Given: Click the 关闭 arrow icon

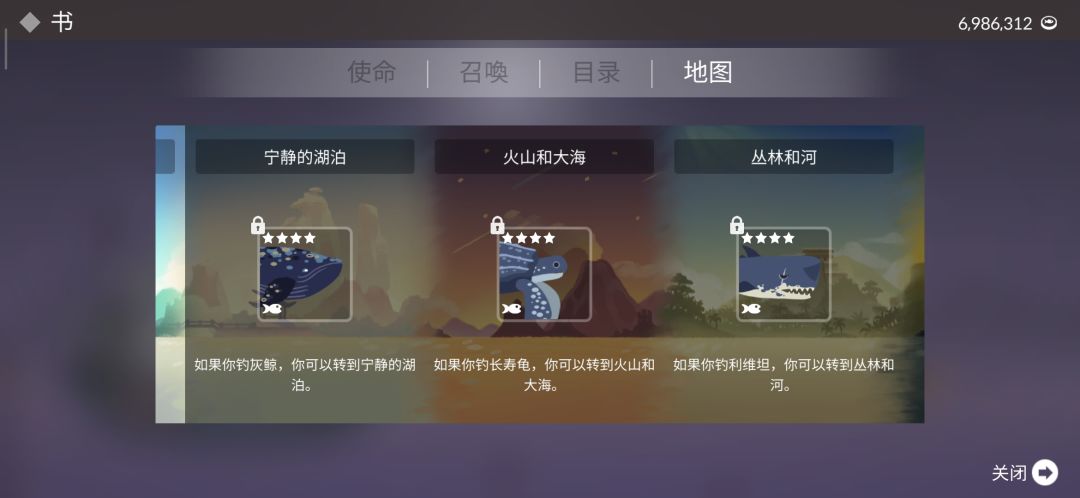Looking at the screenshot, I should 1046,473.
